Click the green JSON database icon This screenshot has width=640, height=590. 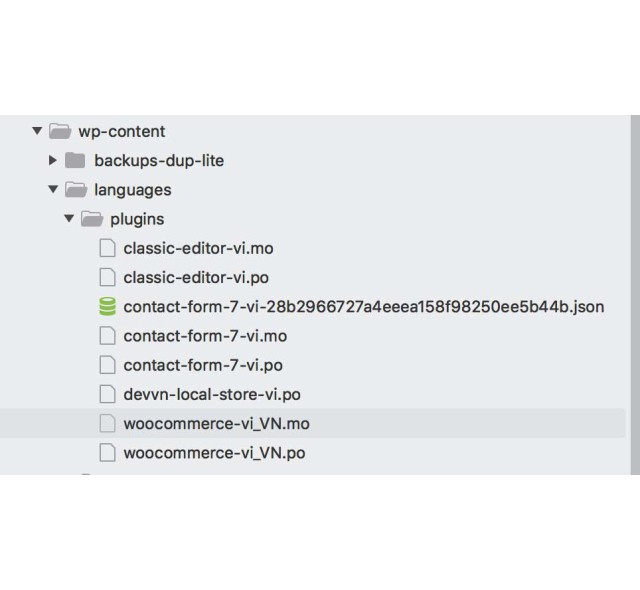[107, 306]
